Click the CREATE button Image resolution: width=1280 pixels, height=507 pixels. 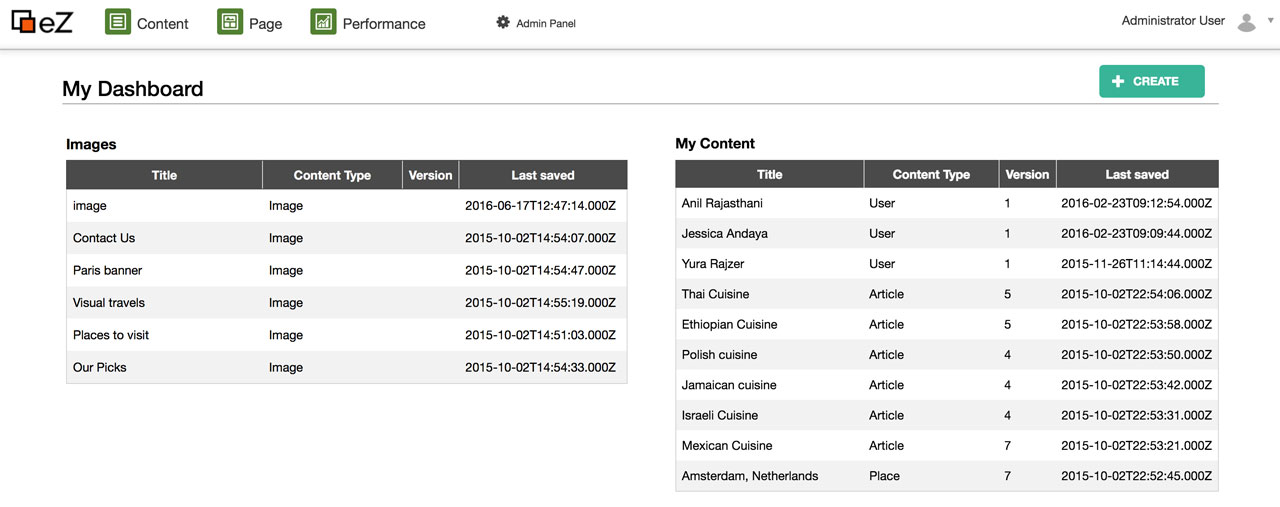coord(1152,81)
